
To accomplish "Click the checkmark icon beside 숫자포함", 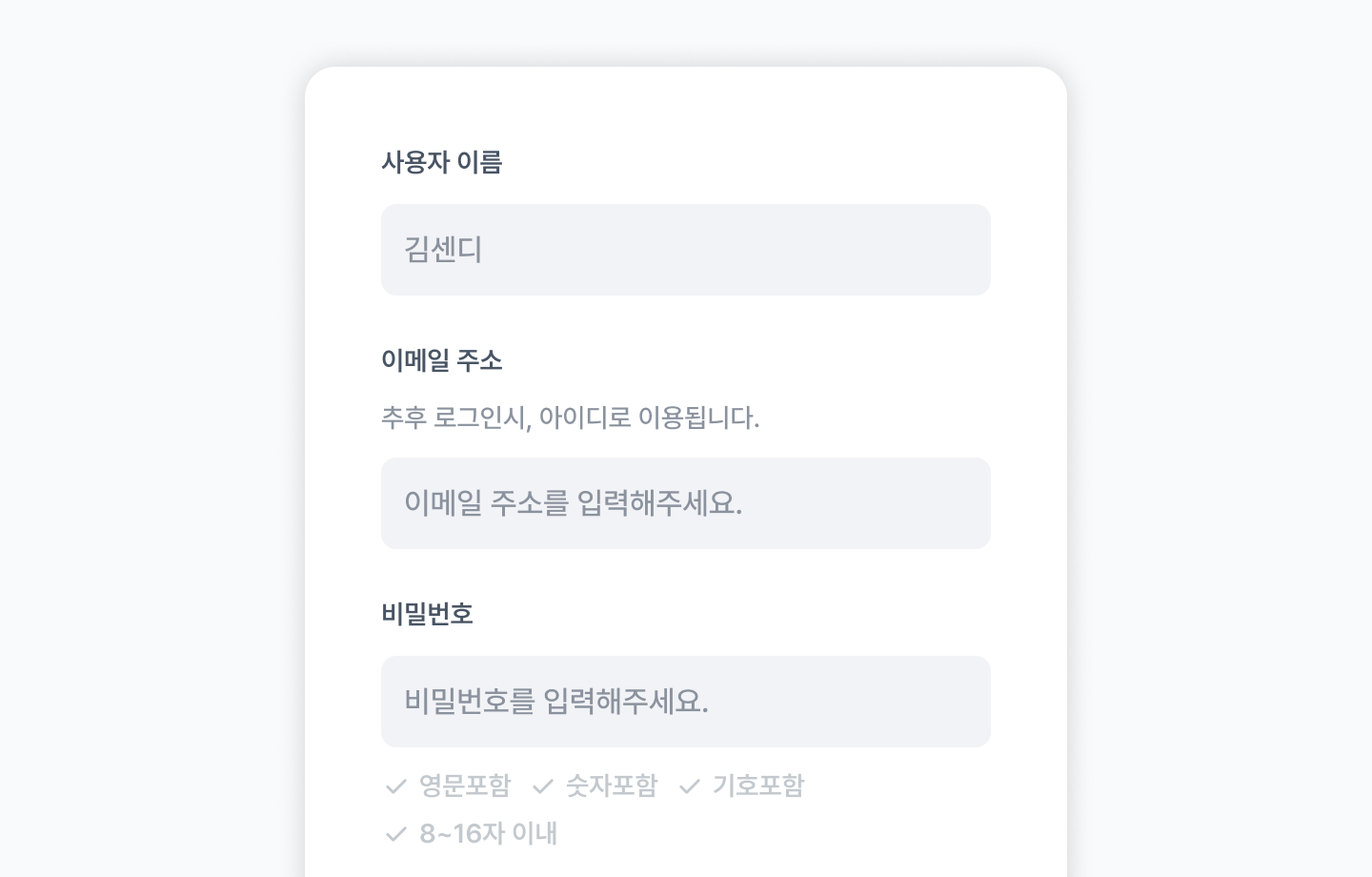I will pos(543,786).
